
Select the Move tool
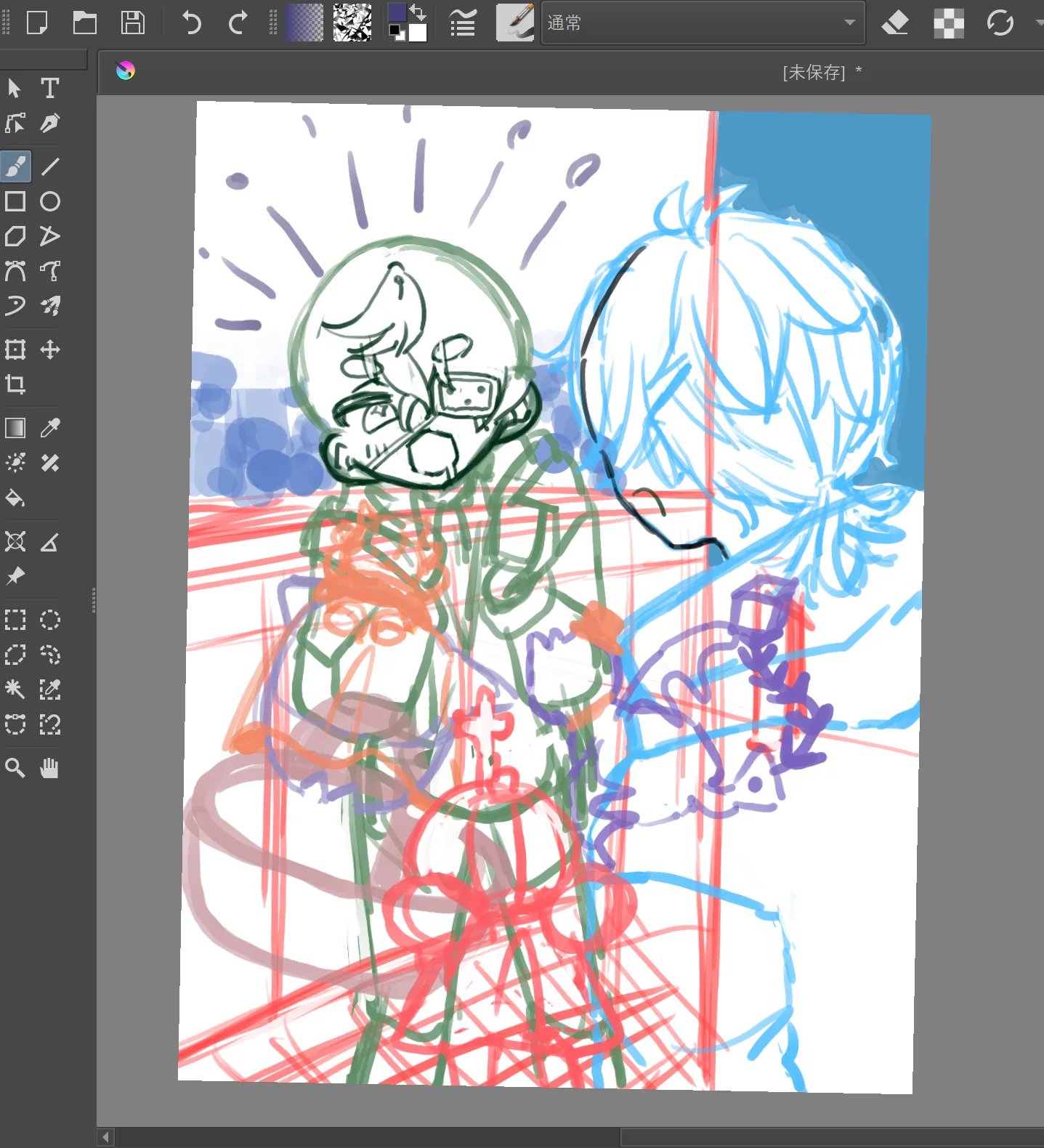50,349
